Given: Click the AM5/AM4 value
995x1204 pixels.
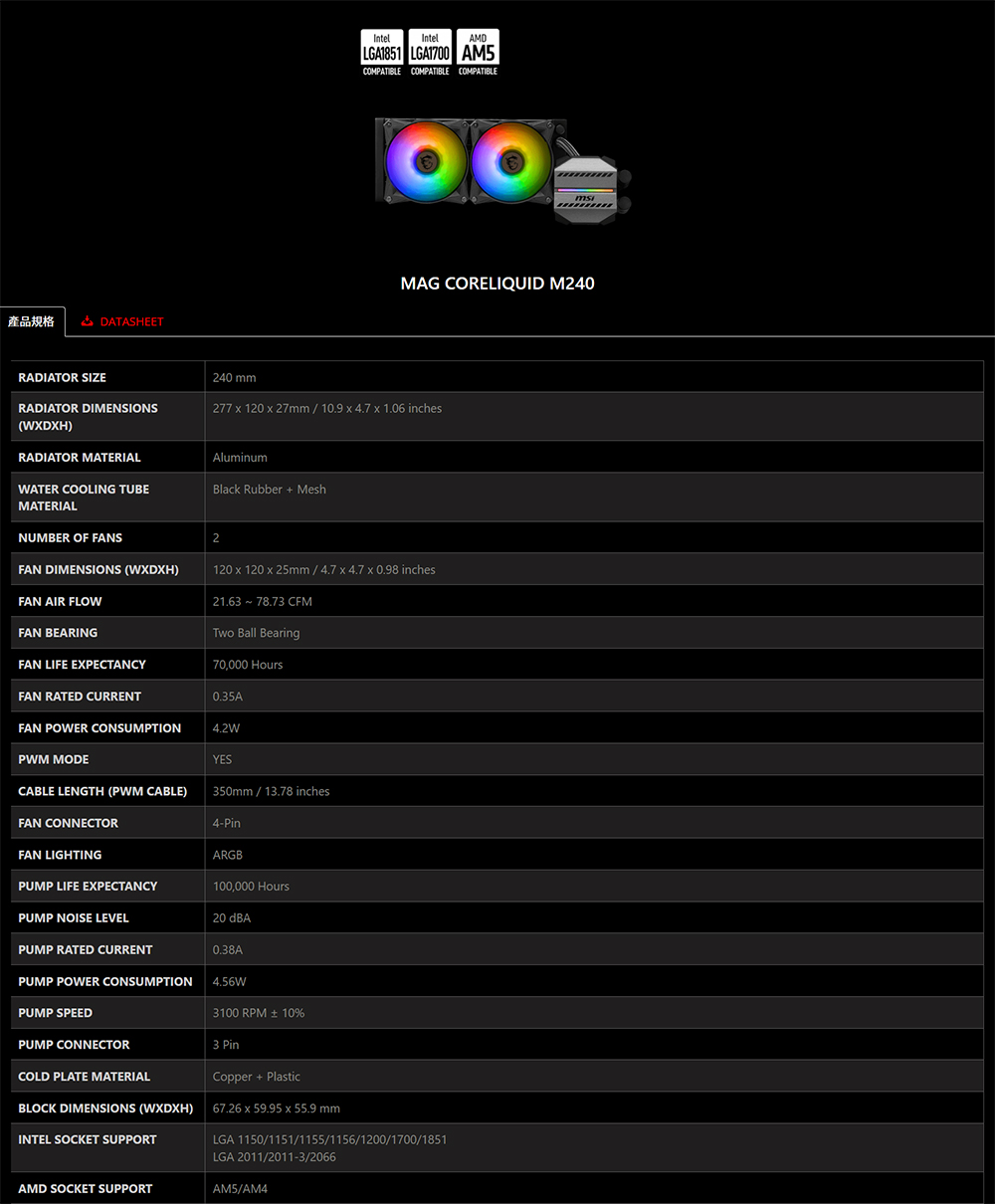Looking at the screenshot, I should pos(240,1188).
